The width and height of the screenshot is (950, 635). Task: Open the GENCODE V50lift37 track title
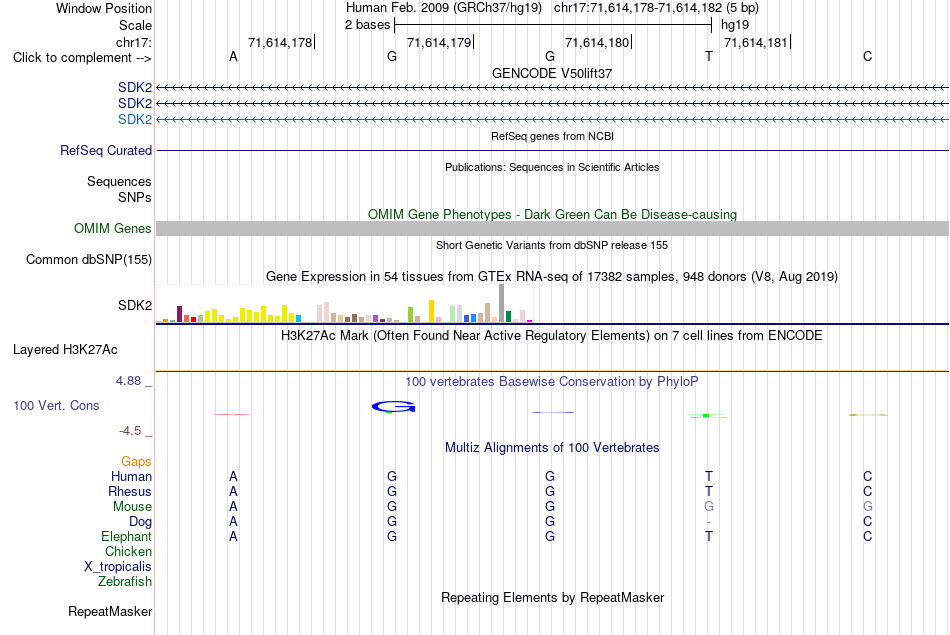[x=552, y=73]
